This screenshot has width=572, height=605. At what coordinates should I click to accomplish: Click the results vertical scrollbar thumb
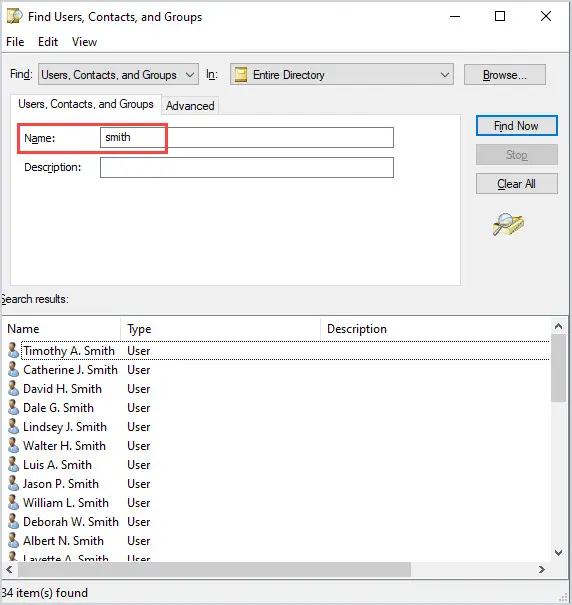[558, 368]
